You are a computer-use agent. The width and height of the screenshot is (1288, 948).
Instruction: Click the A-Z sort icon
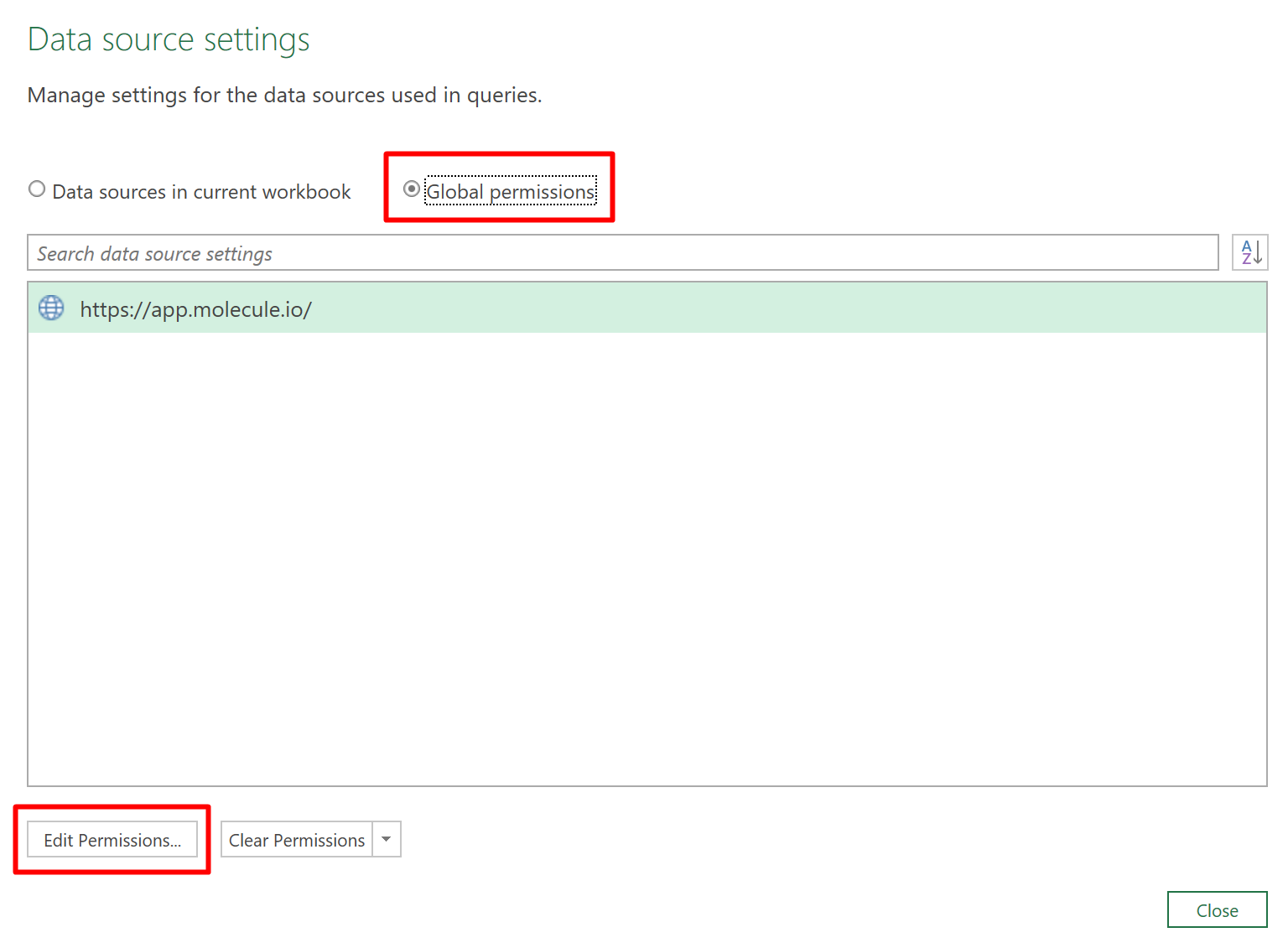1250,252
